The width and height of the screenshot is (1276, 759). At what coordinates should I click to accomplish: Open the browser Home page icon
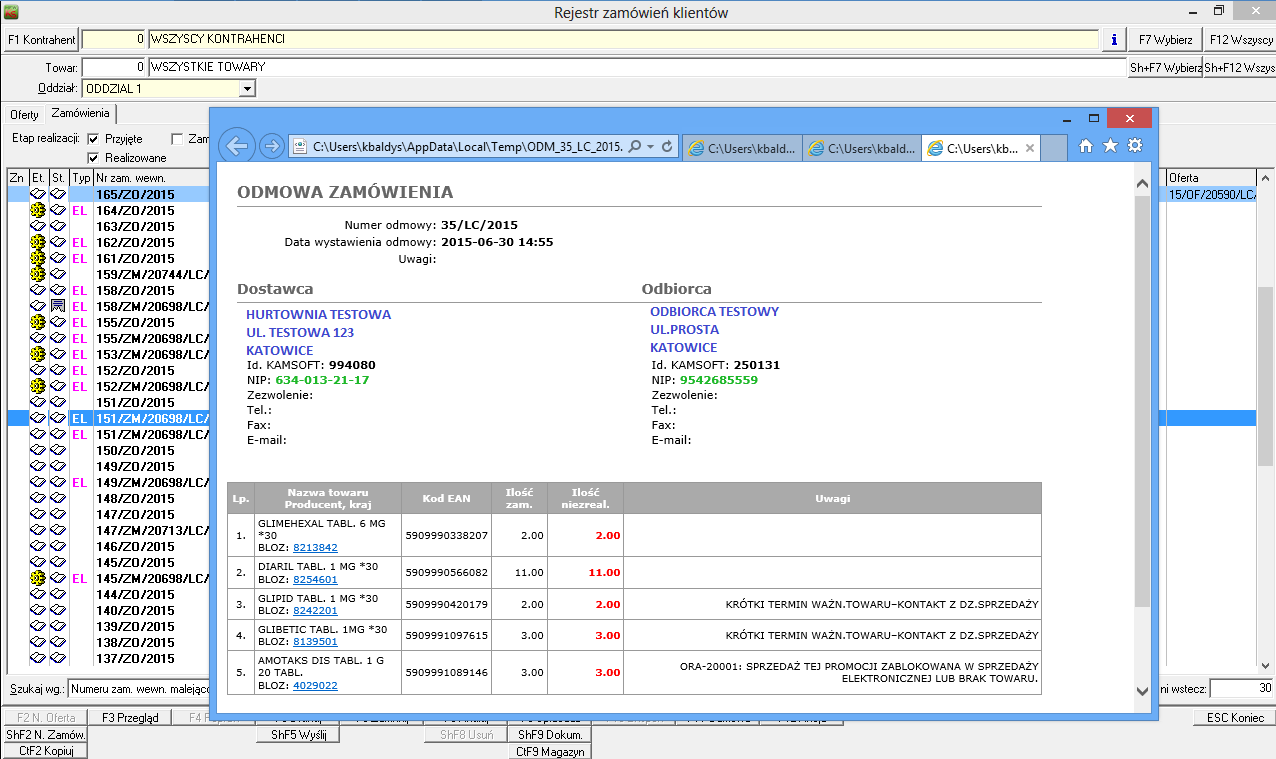tap(1086, 146)
